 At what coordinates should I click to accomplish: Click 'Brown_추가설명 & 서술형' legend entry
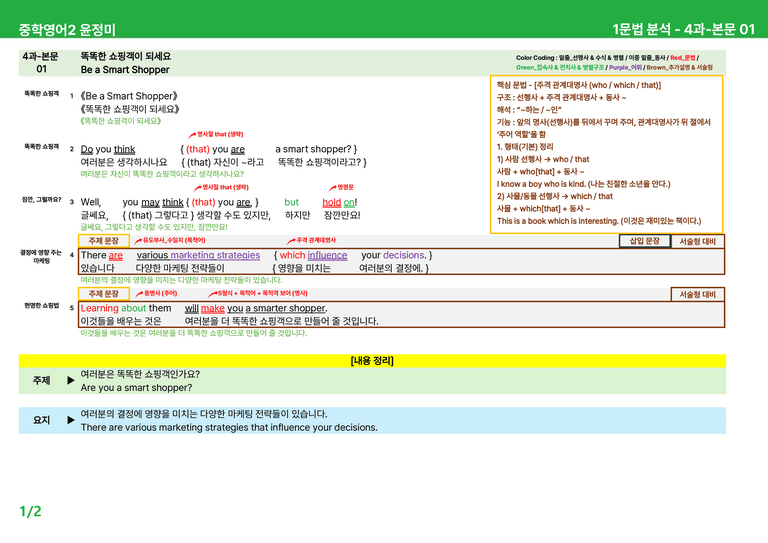click(679, 68)
